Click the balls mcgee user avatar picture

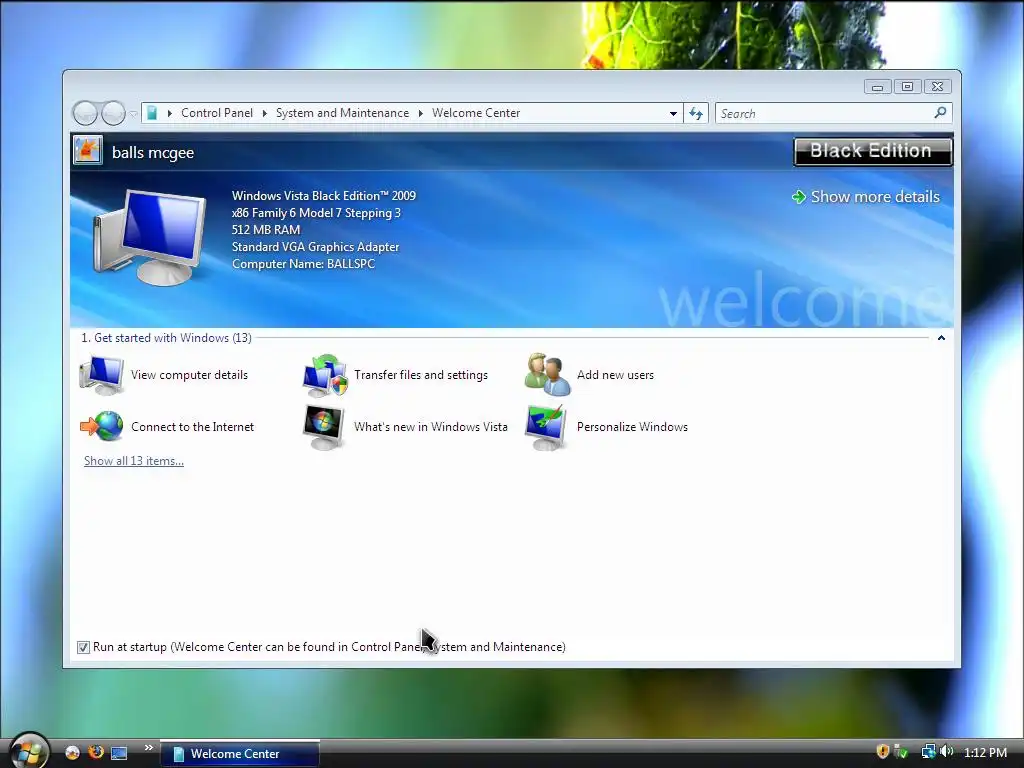click(x=88, y=150)
